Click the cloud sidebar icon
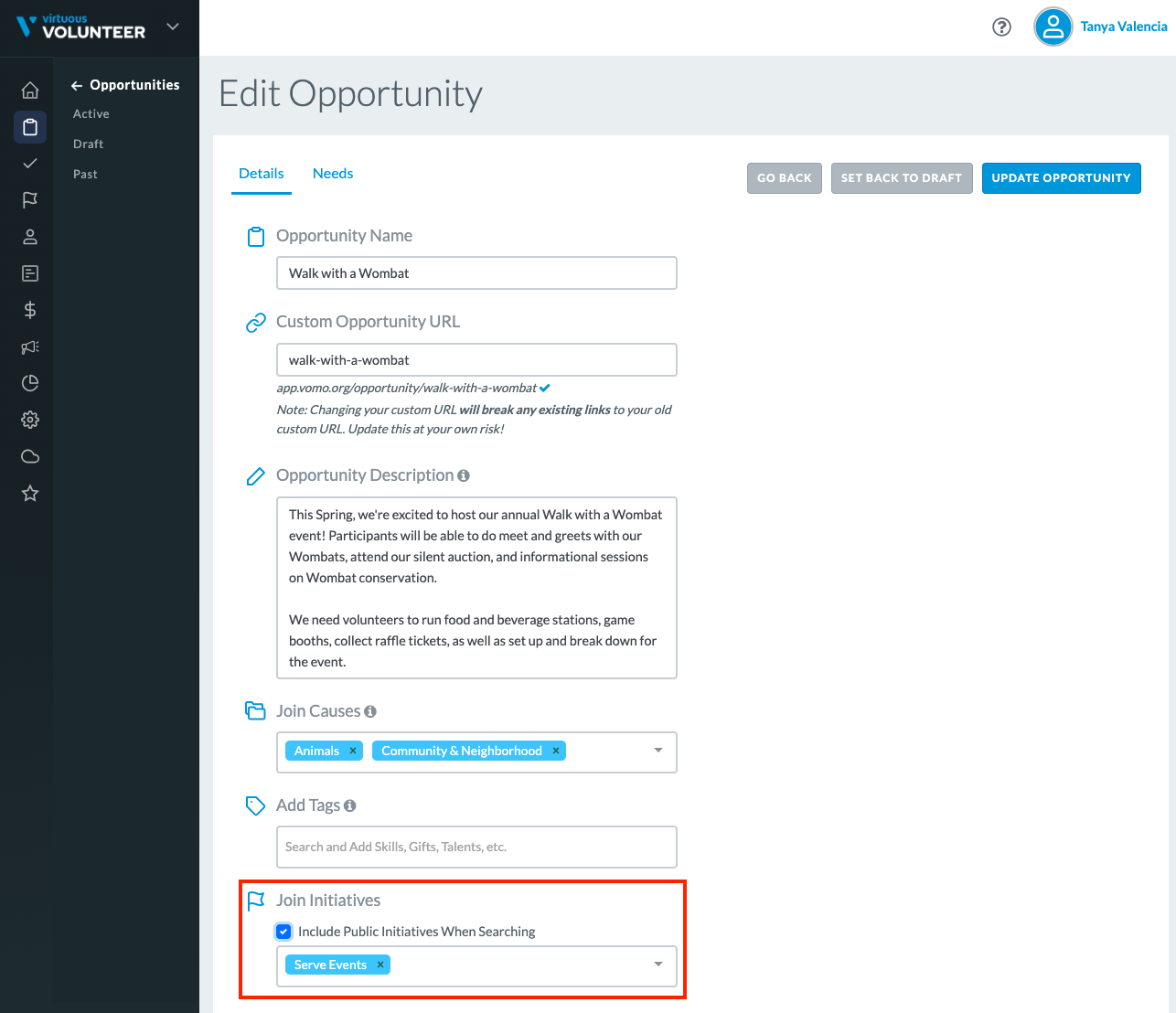The width and height of the screenshot is (1176, 1013). click(30, 456)
